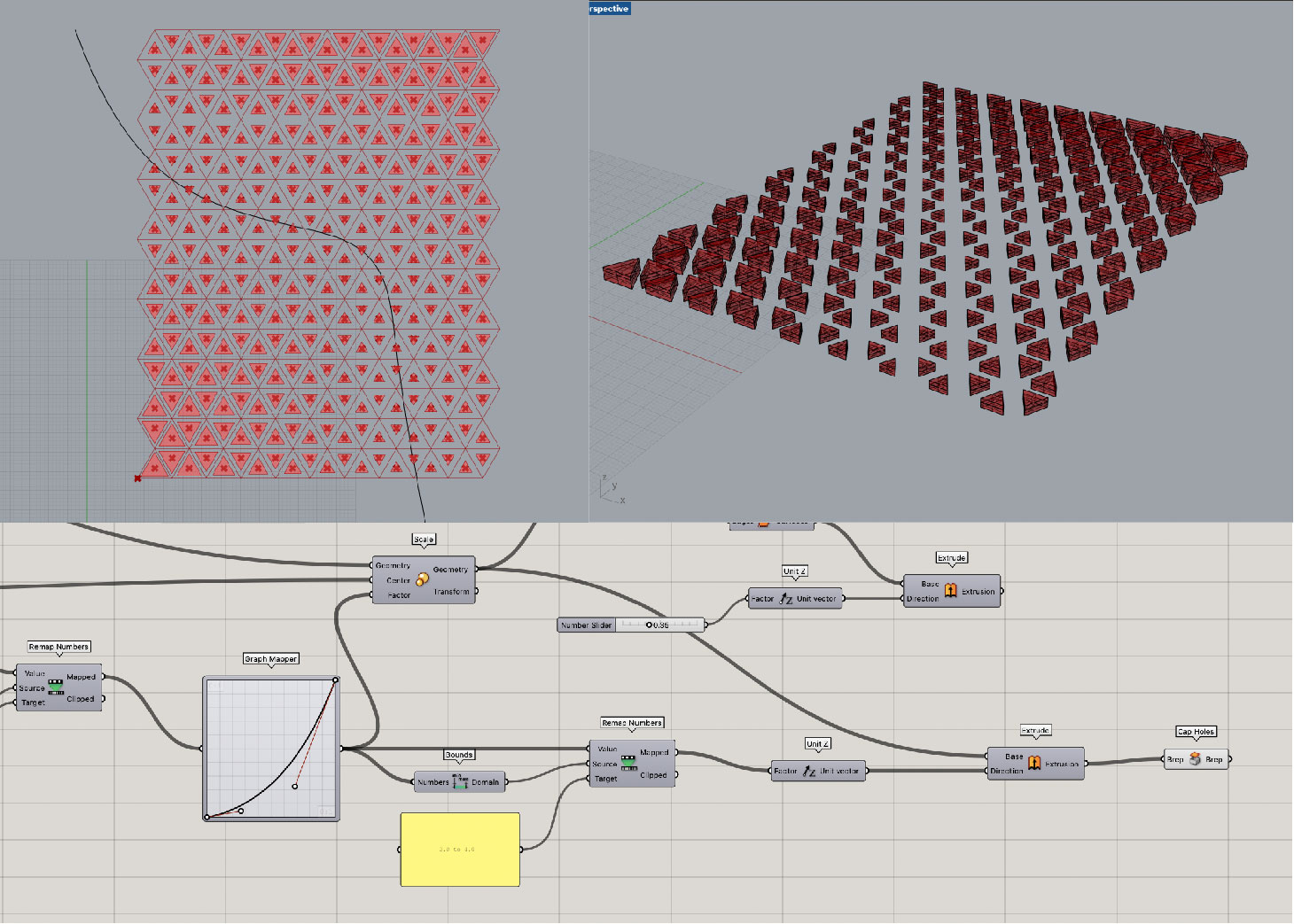The height and width of the screenshot is (924, 1294).
Task: Click the Domain output on Bounds
Action: [x=485, y=782]
